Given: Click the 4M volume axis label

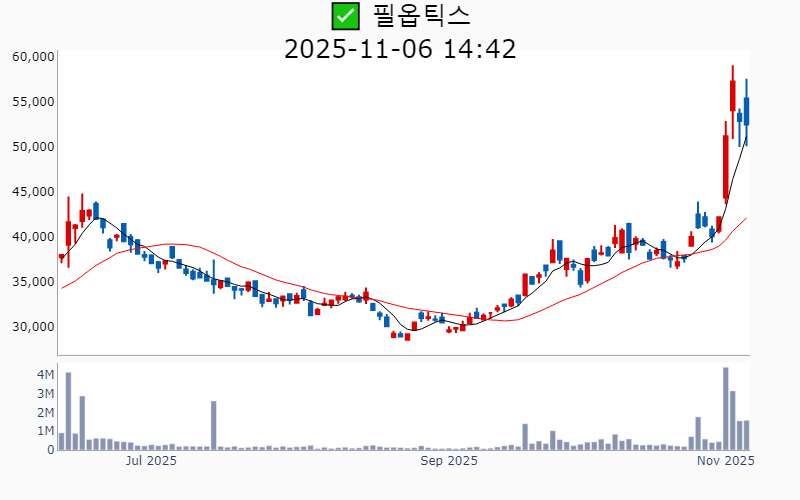Looking at the screenshot, I should pyautogui.click(x=45, y=374).
